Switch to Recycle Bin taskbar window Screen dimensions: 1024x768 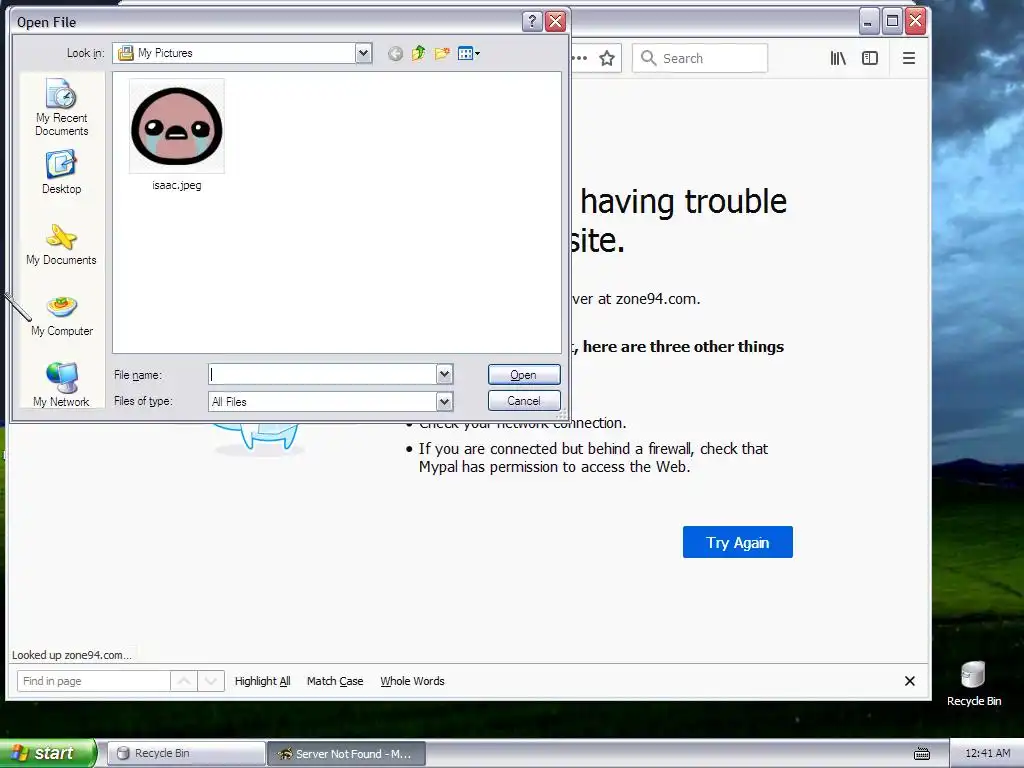point(185,753)
